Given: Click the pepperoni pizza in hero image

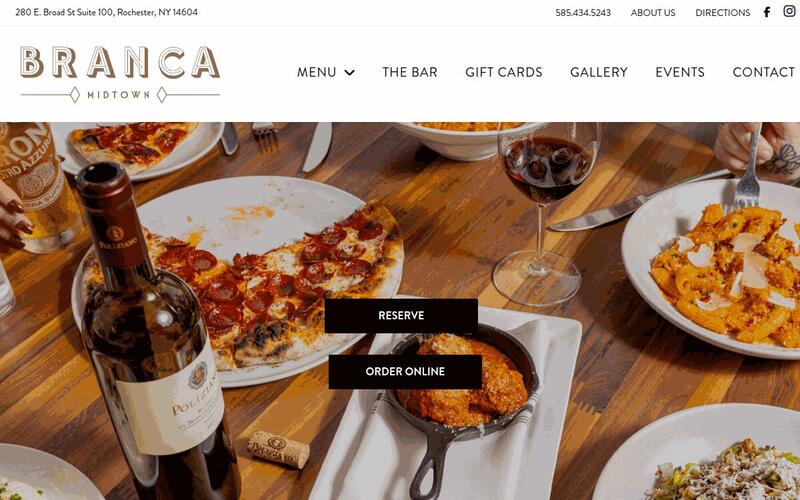Looking at the screenshot, I should [x=255, y=286].
